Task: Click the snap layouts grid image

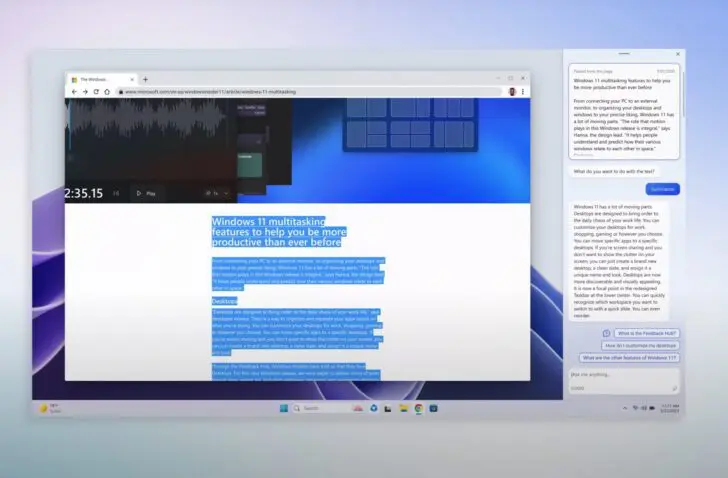Action: pos(410,124)
